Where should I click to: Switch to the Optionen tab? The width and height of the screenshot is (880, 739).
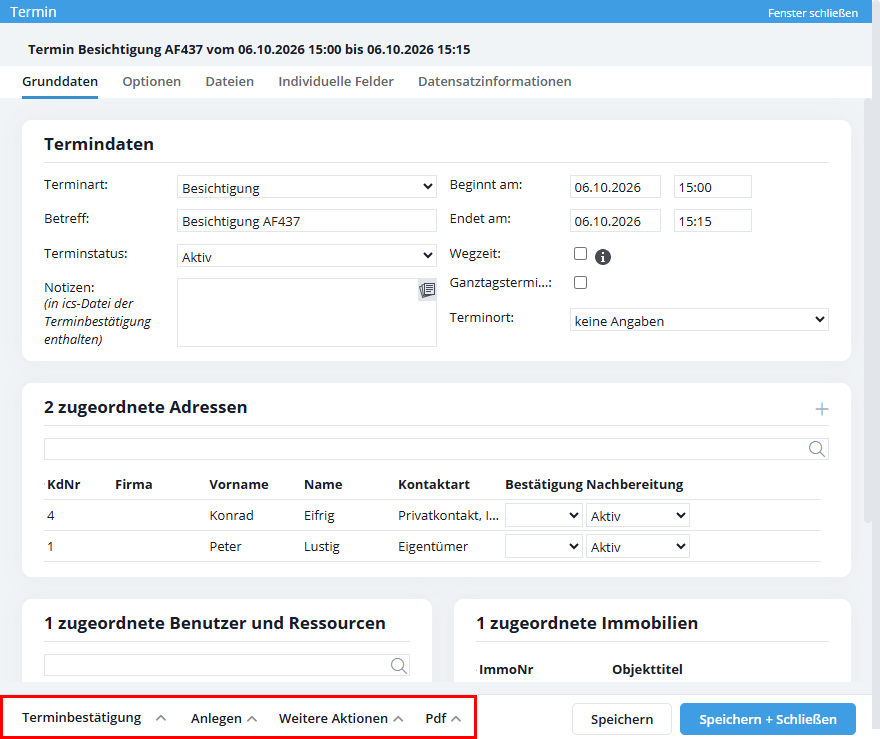click(x=152, y=81)
